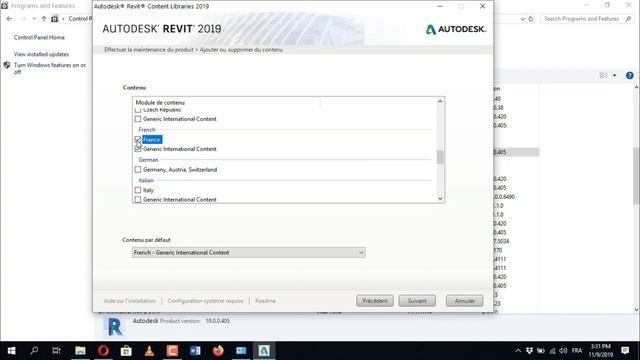This screenshot has height=360, width=640.
Task: Click the content list scrollbar thumb
Action: pyautogui.click(x=440, y=157)
